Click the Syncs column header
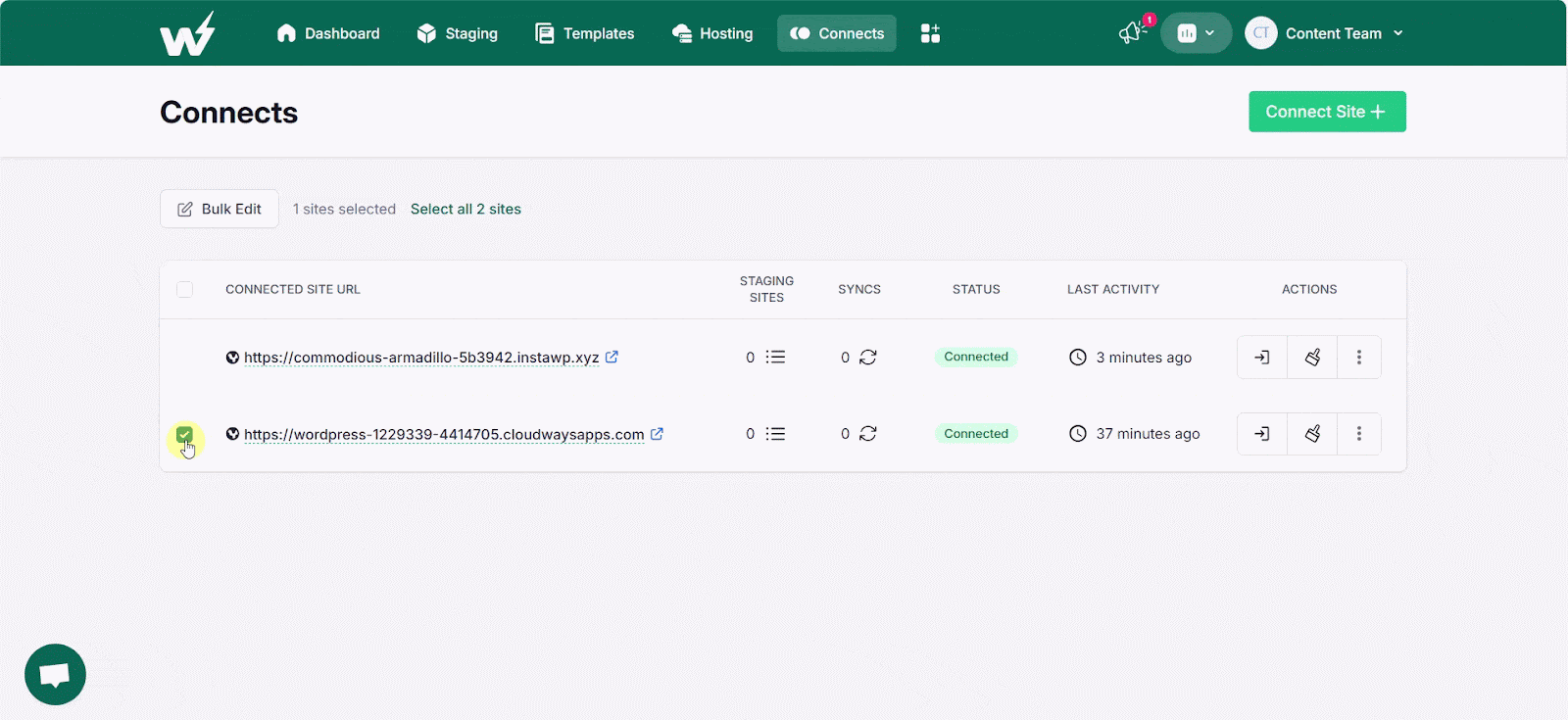Screen dimensions: 1568x720 859,289
